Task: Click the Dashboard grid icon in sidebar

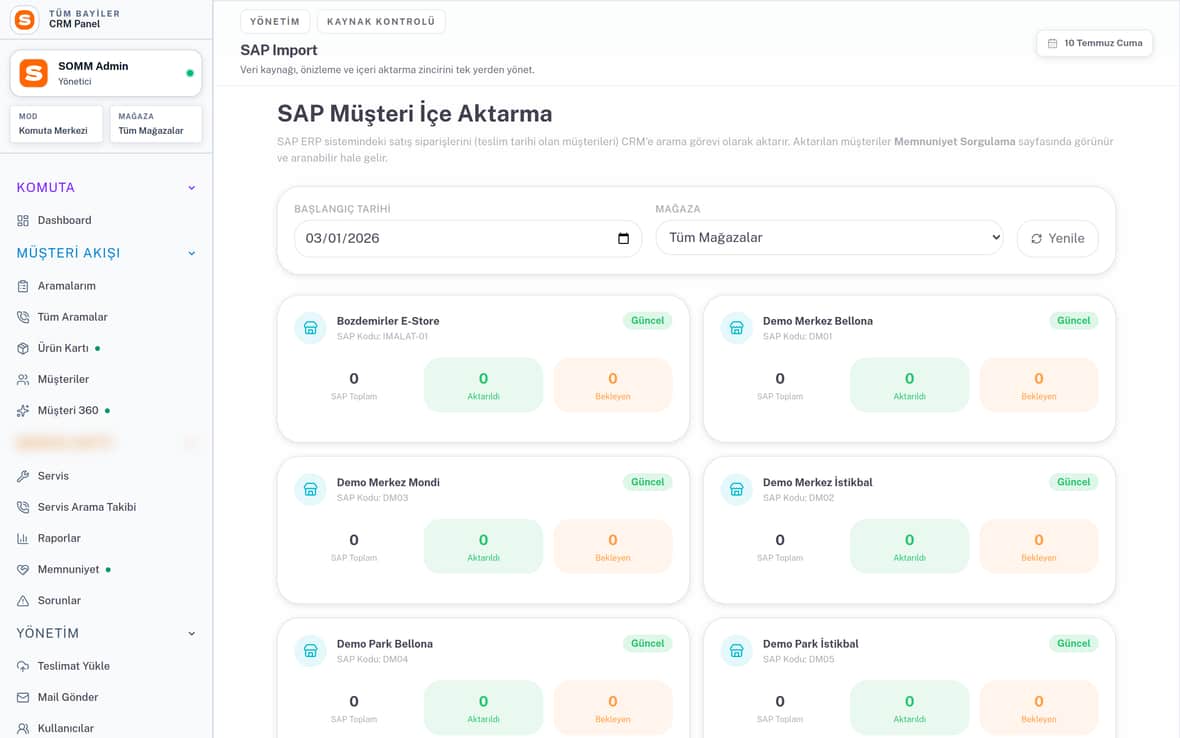Action: (x=23, y=220)
